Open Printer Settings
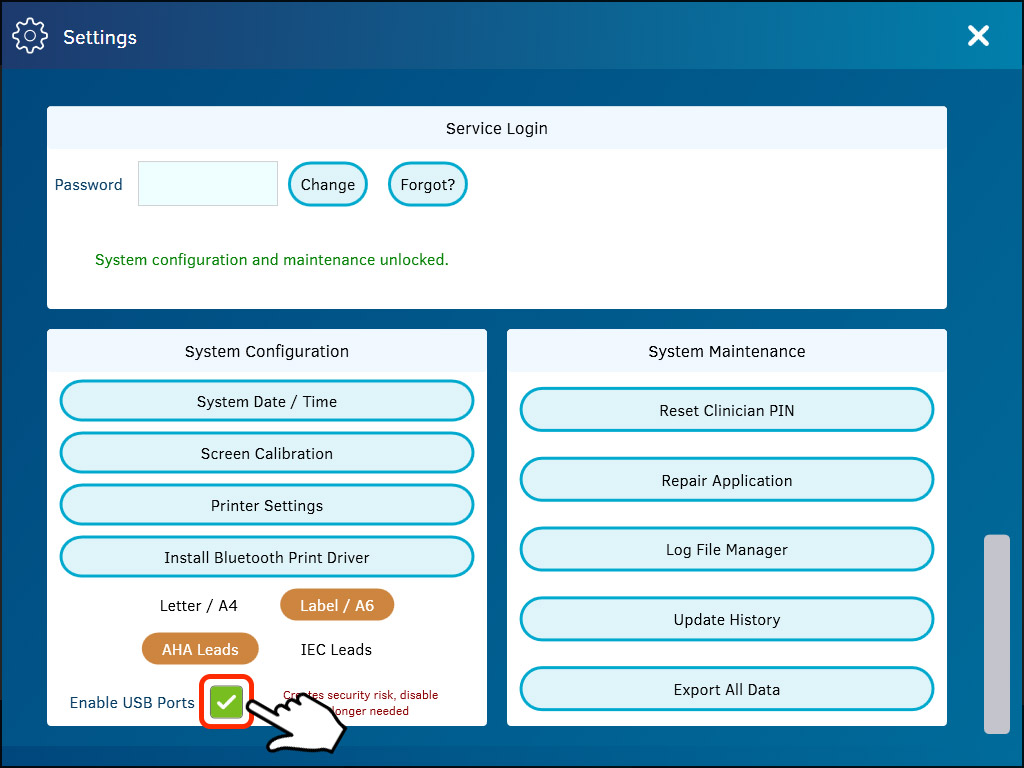This screenshot has height=768, width=1024. 266,504
